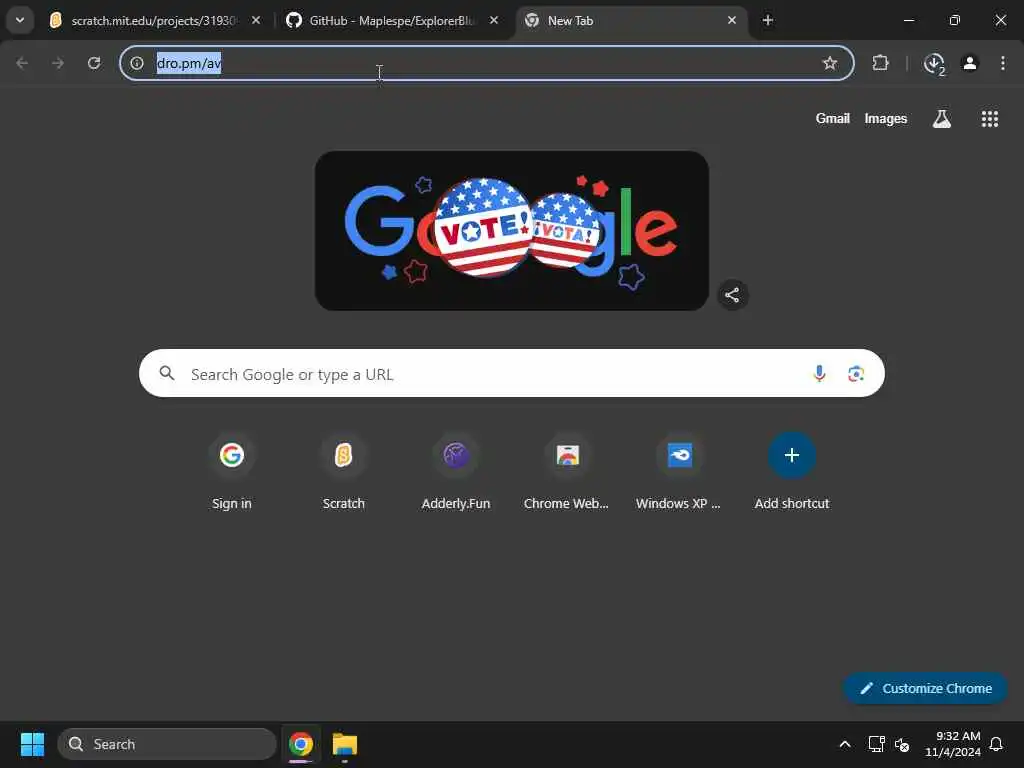Reload the page with the refresh icon
Viewport: 1024px width, 768px height.
coord(94,63)
